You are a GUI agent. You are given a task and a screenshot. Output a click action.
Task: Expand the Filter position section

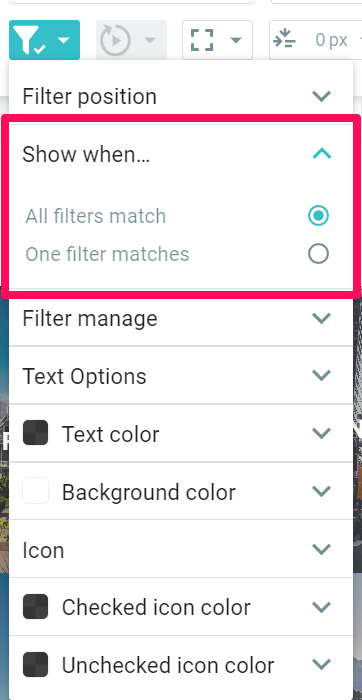pos(181,96)
